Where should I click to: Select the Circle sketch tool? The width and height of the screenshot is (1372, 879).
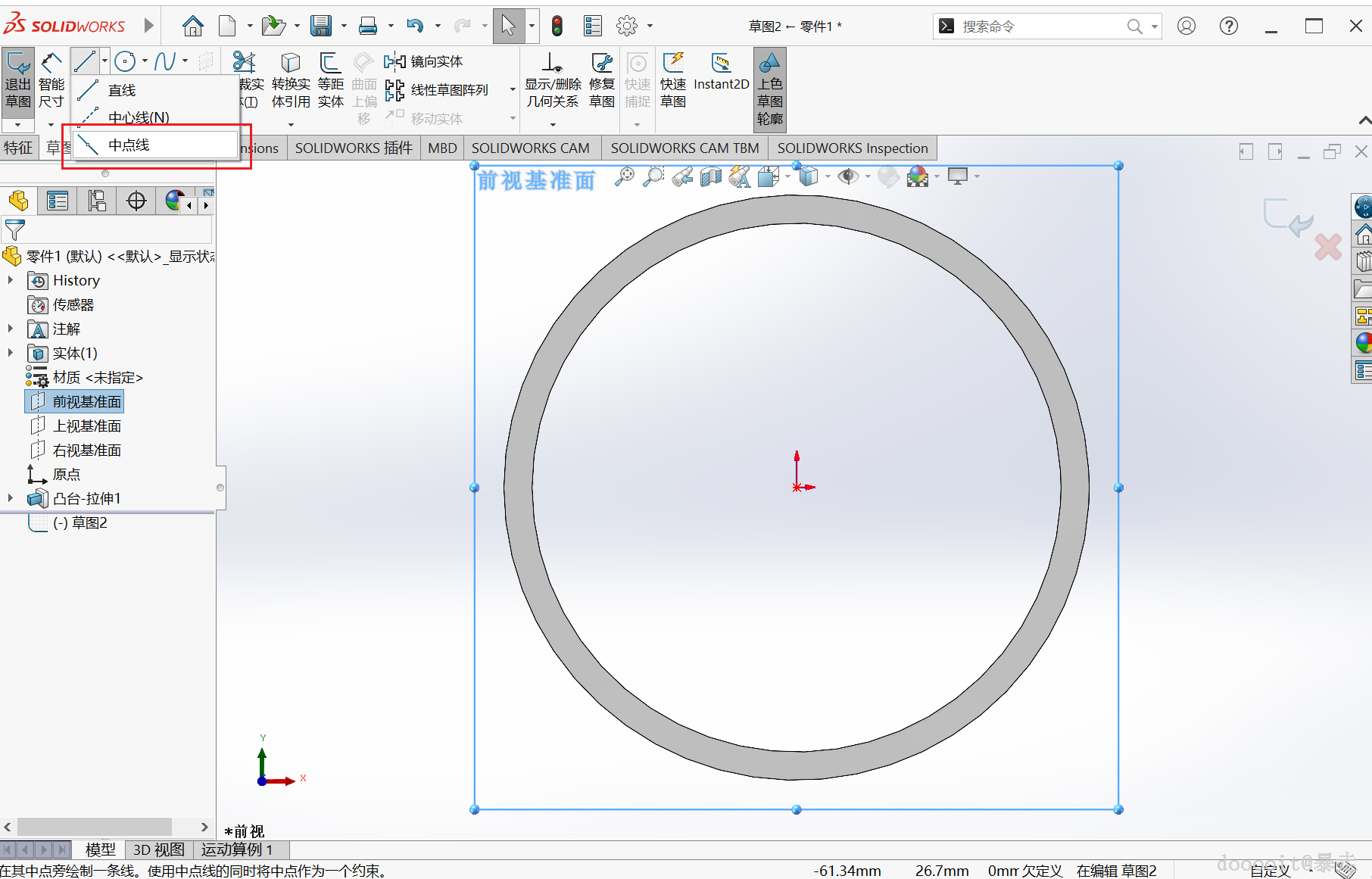[126, 61]
